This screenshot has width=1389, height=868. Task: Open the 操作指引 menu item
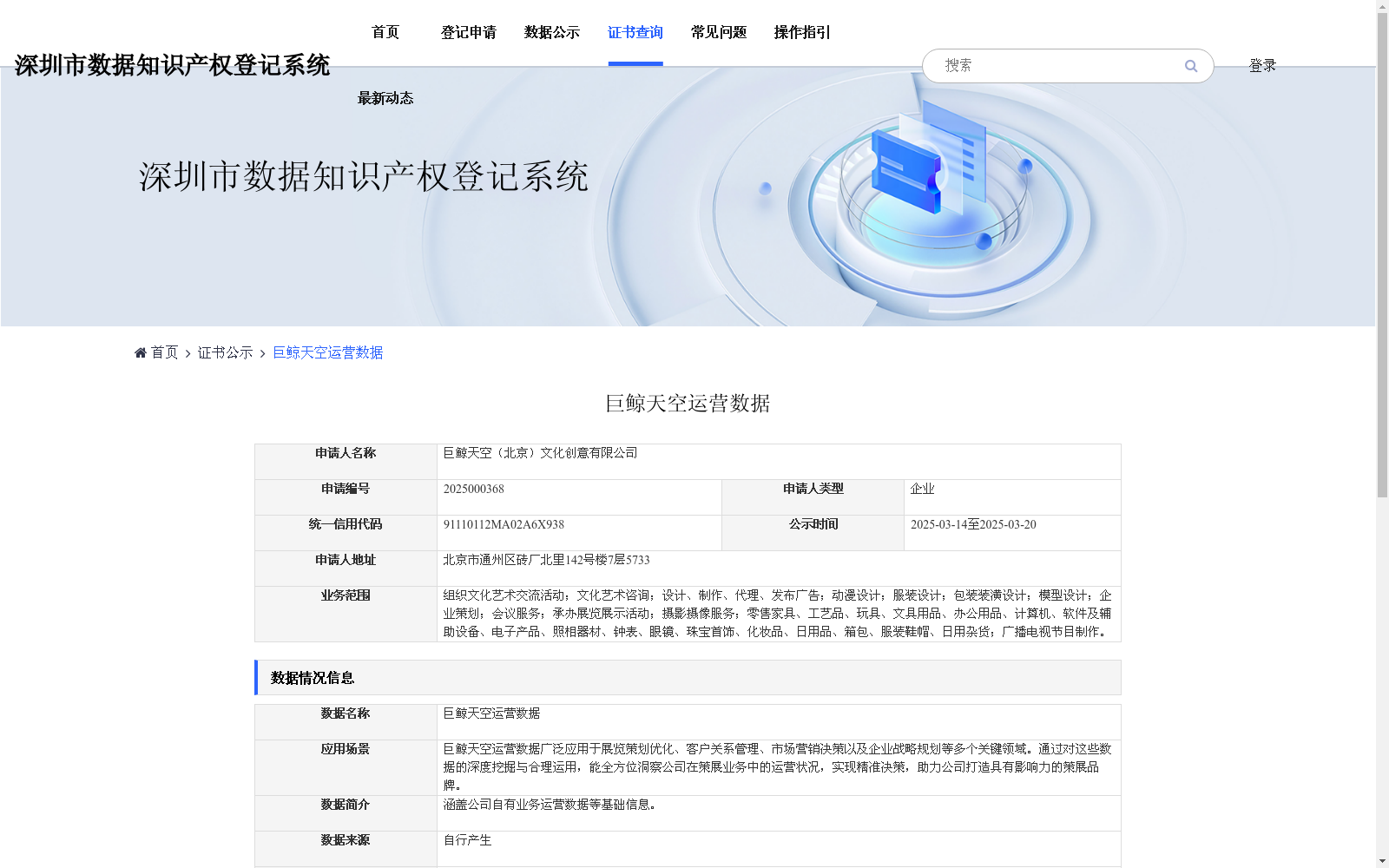(x=802, y=32)
